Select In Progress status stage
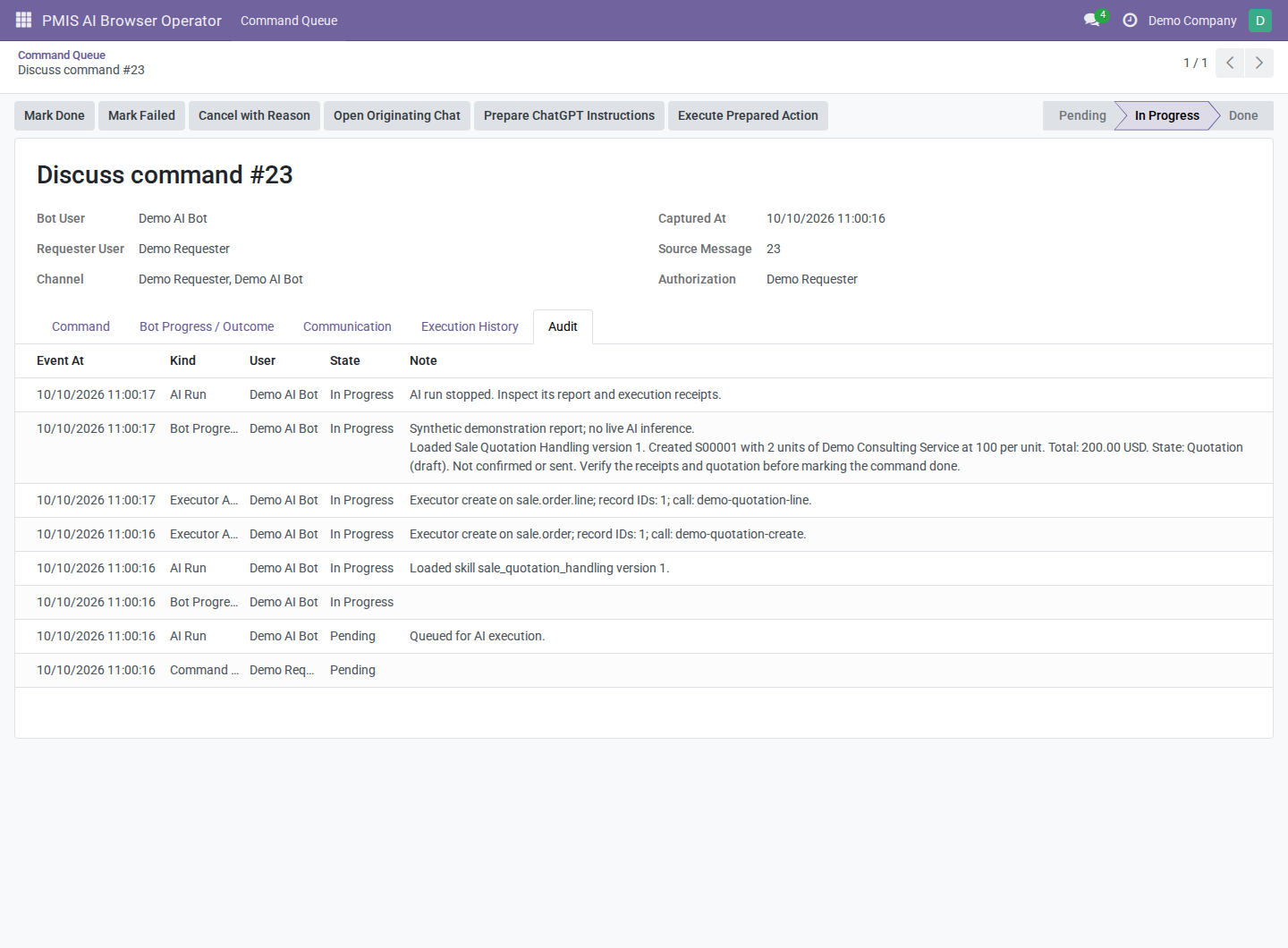1288x948 pixels. click(1166, 115)
